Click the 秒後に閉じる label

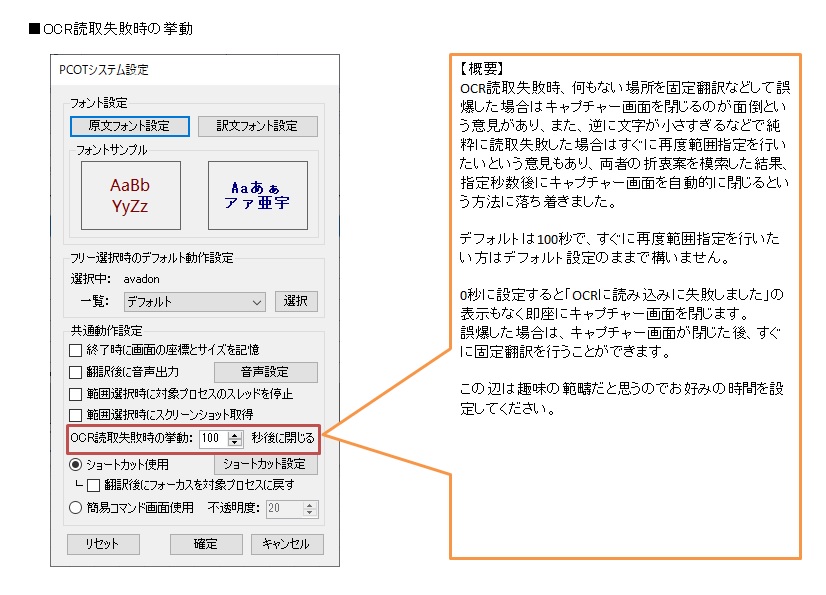tap(283, 438)
